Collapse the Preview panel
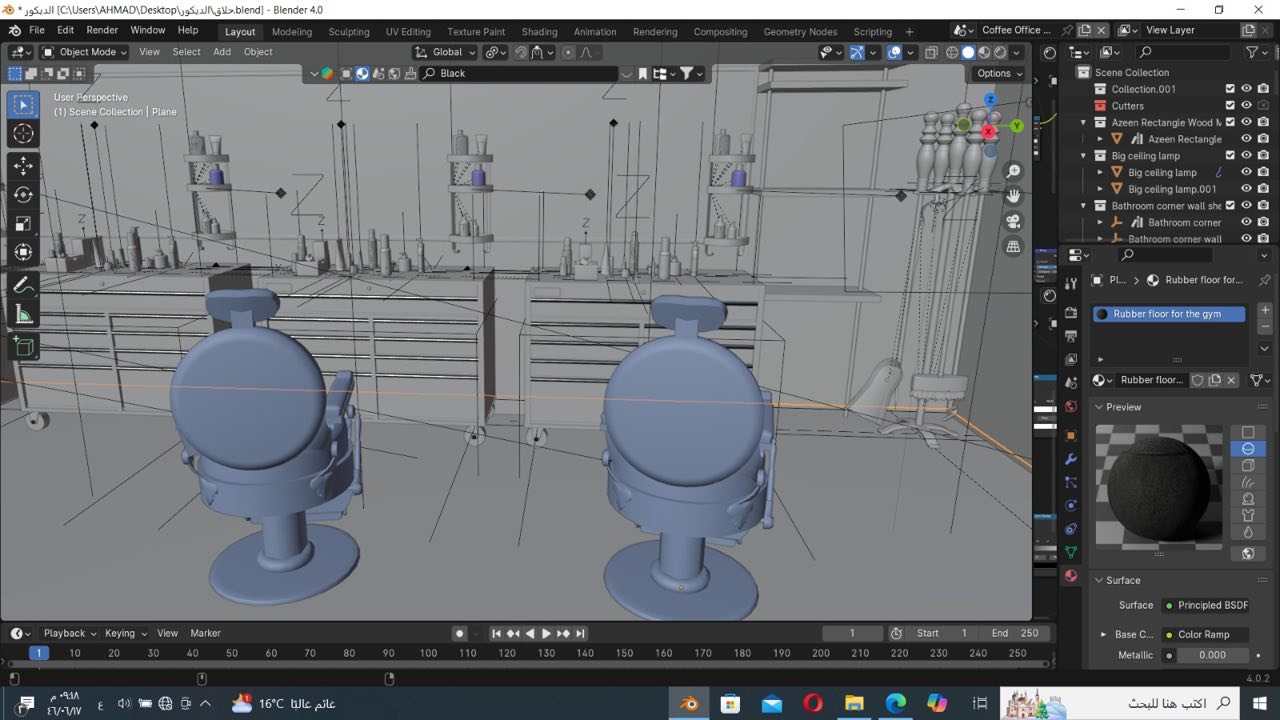 click(1100, 407)
